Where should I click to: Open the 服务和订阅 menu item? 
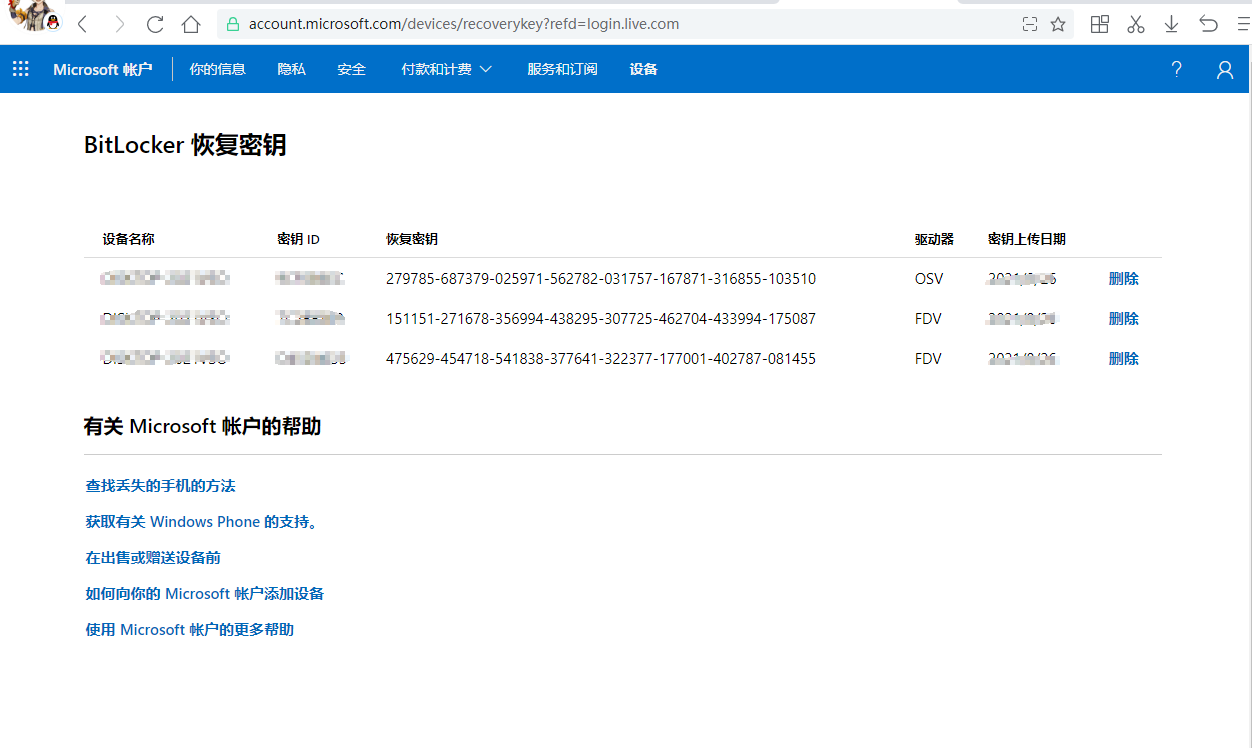point(563,69)
